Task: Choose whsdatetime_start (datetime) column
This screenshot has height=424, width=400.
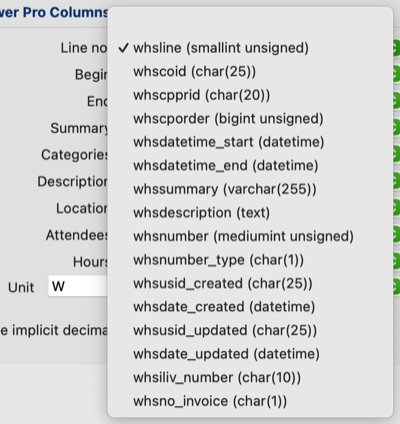Action: (x=250, y=142)
